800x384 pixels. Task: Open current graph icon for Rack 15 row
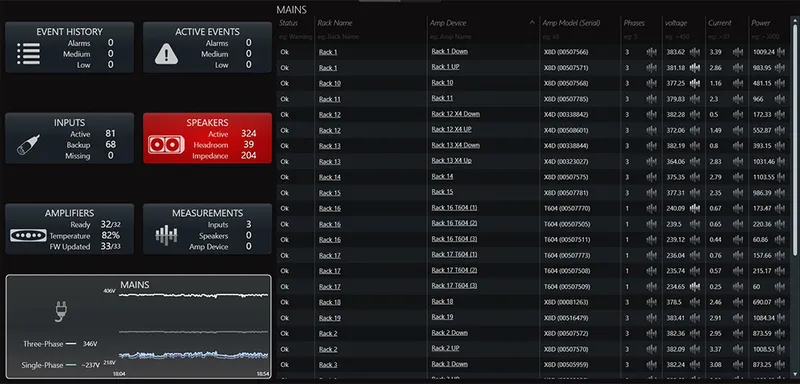click(x=738, y=193)
